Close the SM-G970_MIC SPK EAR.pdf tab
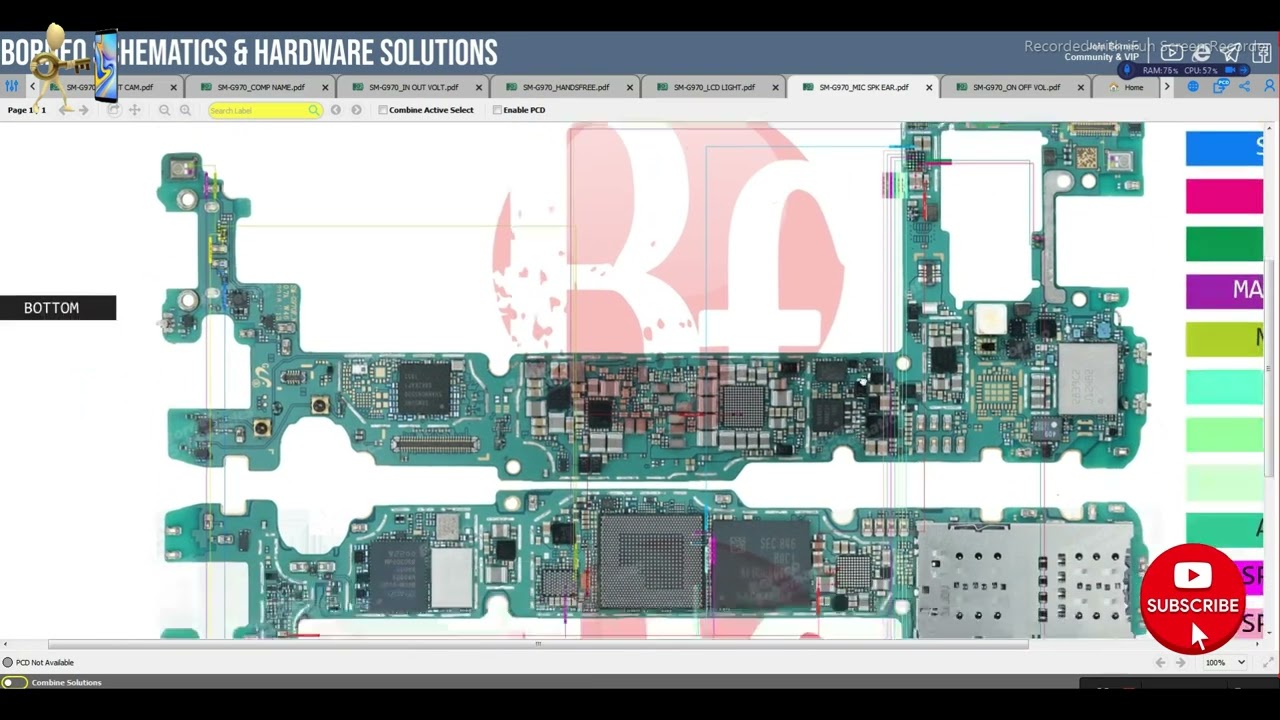1280x720 pixels. click(929, 88)
